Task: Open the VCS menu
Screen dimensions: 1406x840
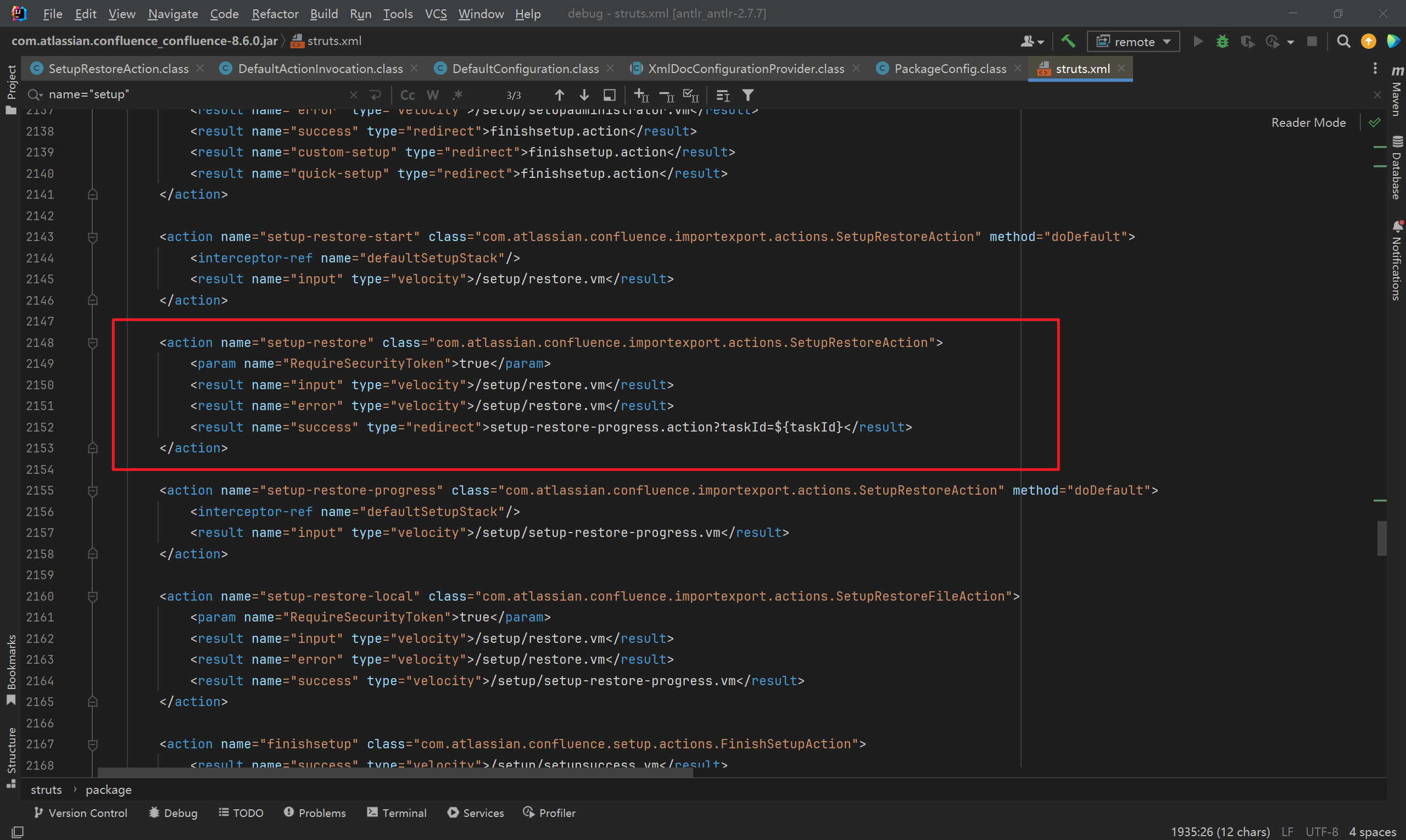Action: (x=436, y=14)
